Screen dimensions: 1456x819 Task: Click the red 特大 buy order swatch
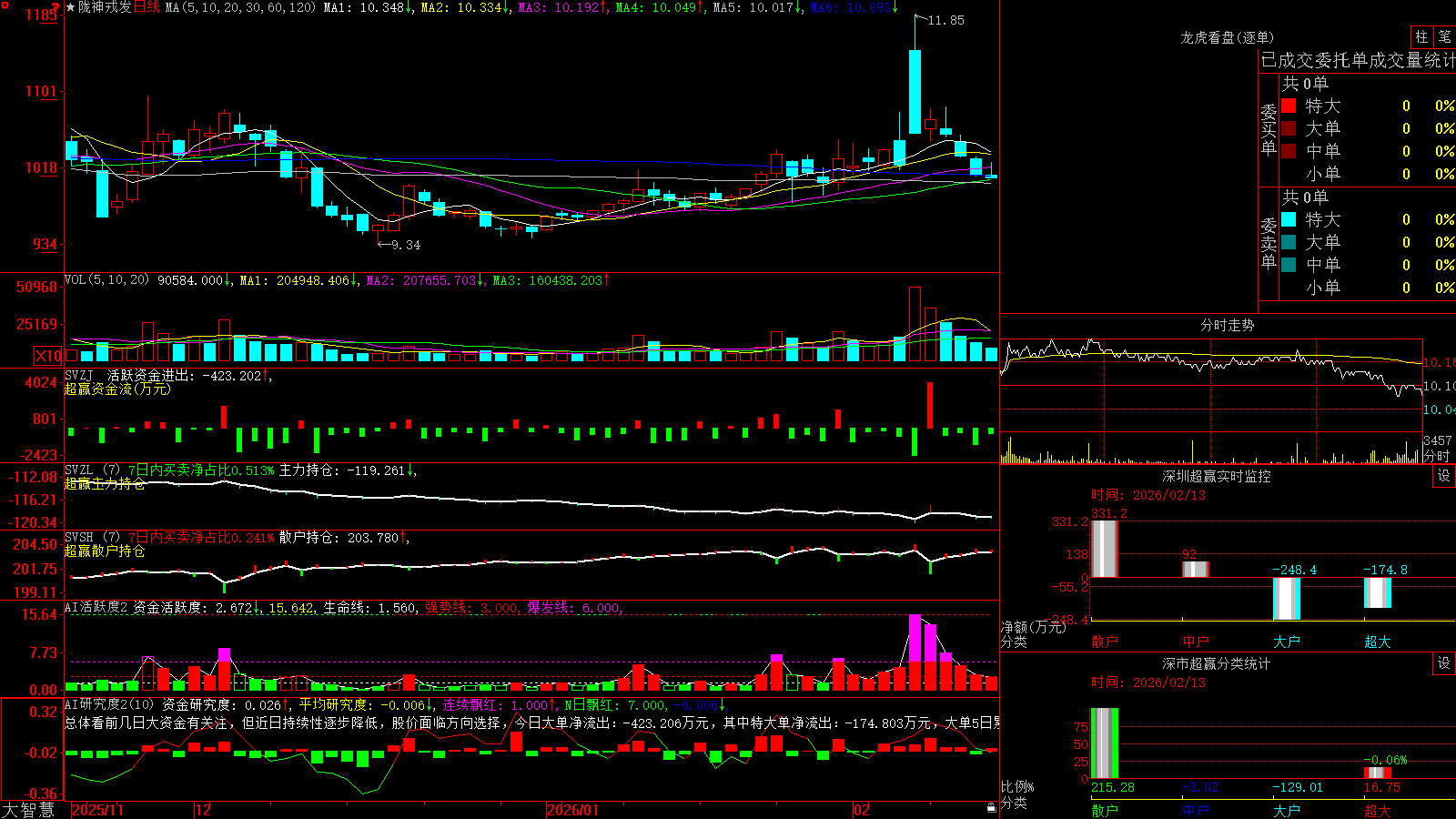[x=1289, y=106]
